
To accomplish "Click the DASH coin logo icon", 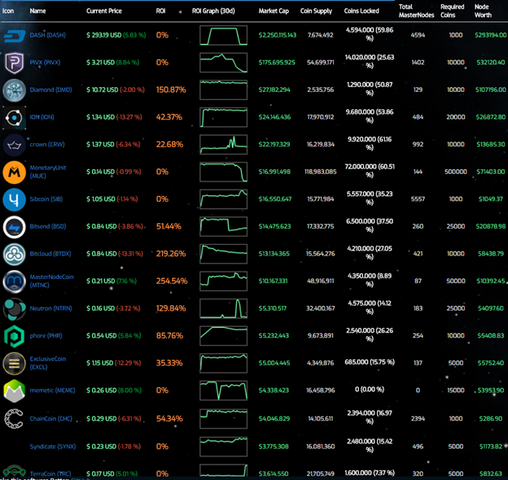I will click(x=14, y=35).
